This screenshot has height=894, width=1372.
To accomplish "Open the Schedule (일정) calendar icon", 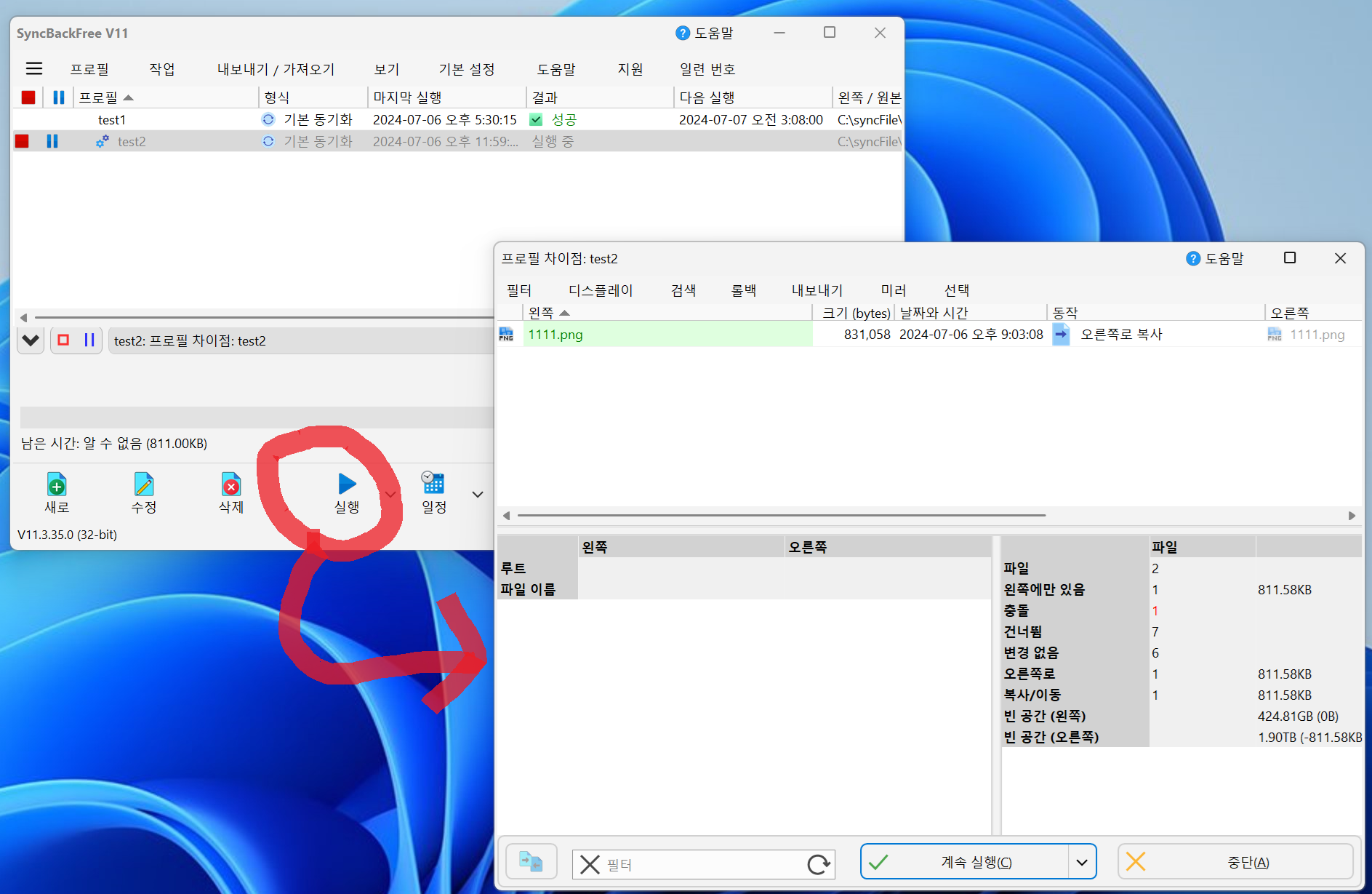I will click(433, 483).
